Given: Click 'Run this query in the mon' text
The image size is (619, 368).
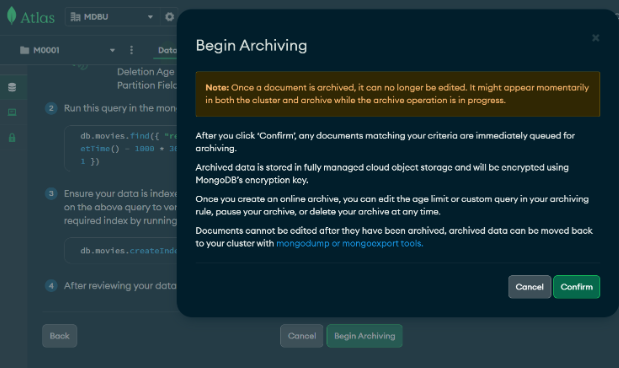Looking at the screenshot, I should (x=120, y=108).
